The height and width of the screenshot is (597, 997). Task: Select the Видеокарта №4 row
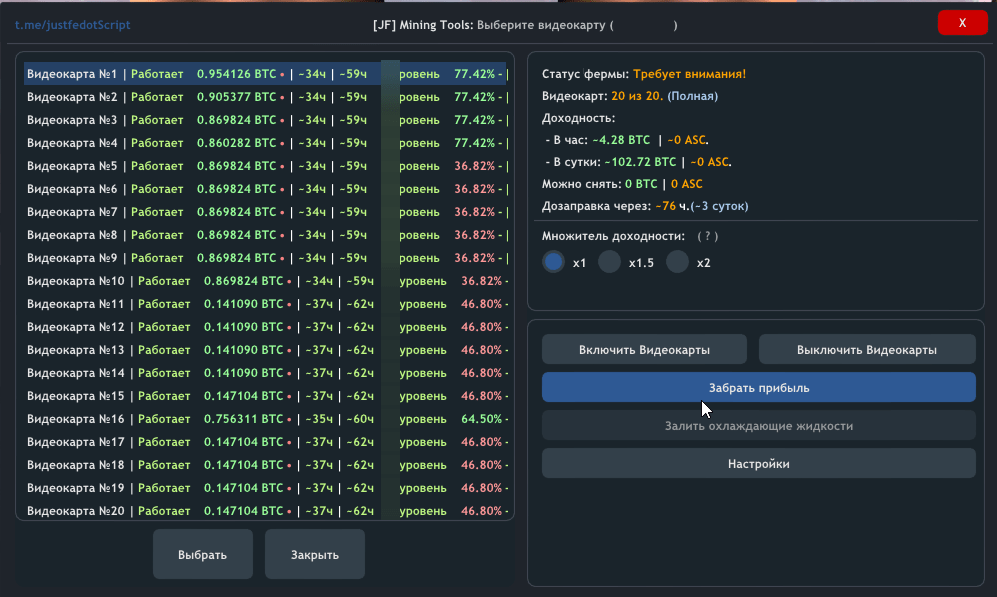pos(266,143)
